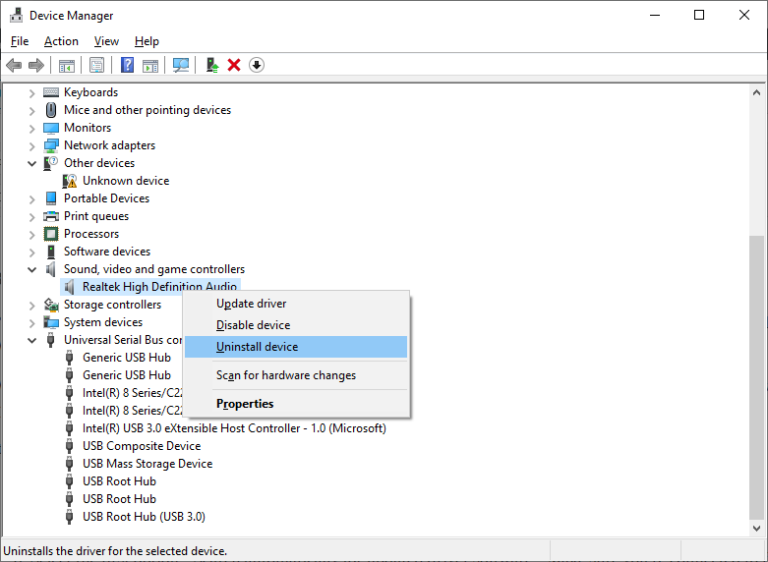Select the Unknown device entry
The width and height of the screenshot is (768, 562).
(x=126, y=181)
